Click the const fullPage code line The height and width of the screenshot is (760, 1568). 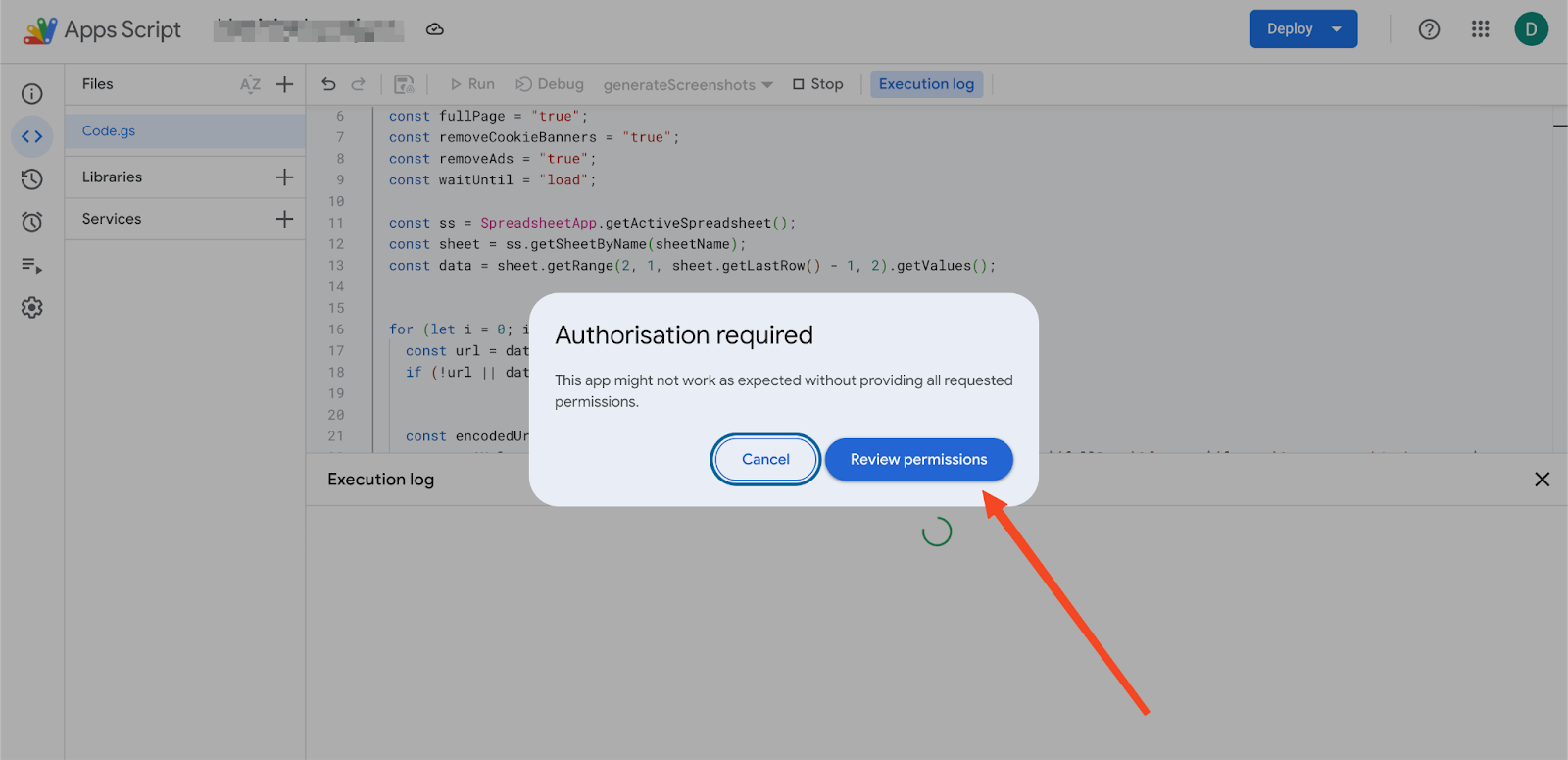(488, 117)
